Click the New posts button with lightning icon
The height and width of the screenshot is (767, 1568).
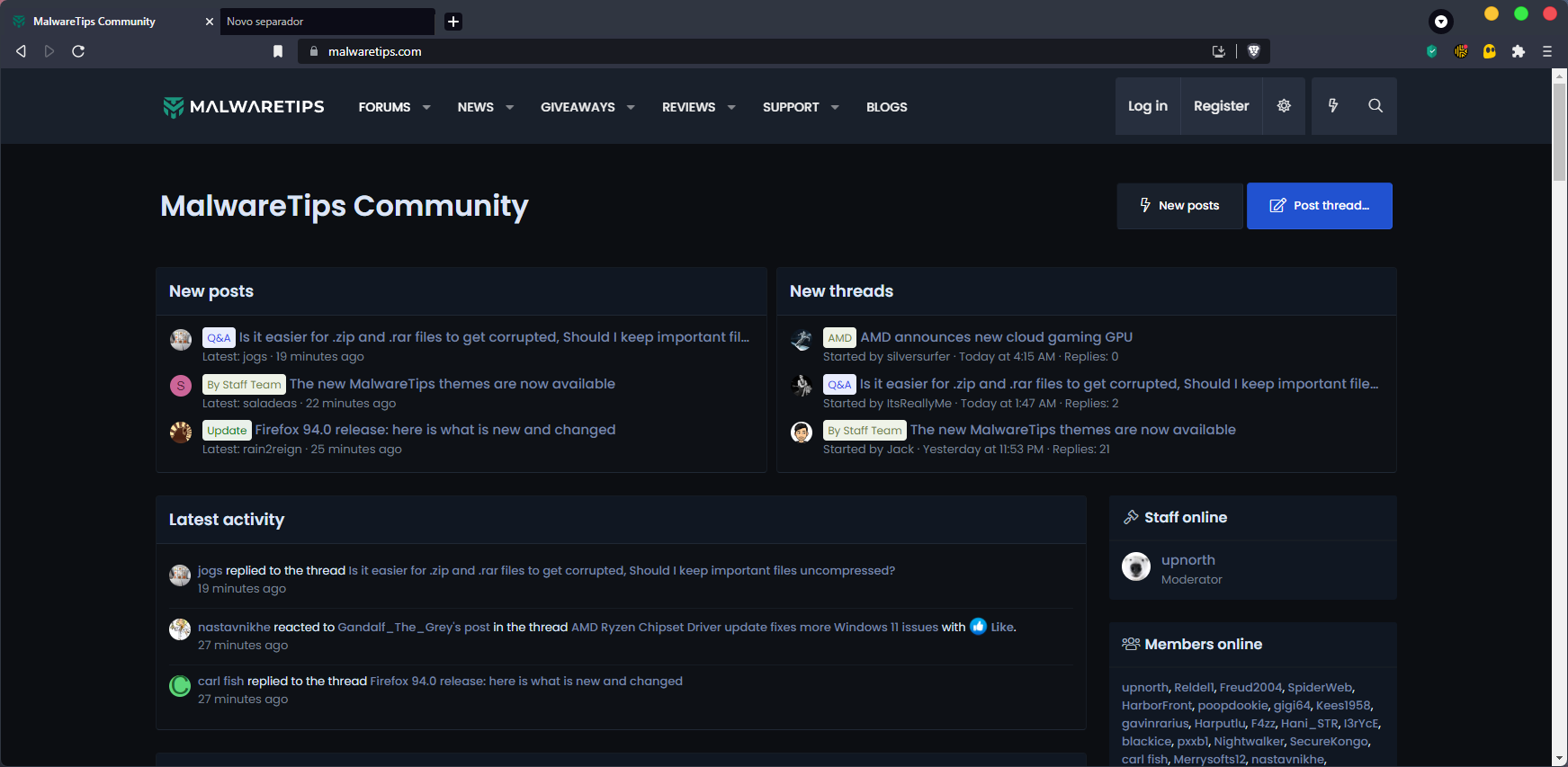[x=1180, y=206]
